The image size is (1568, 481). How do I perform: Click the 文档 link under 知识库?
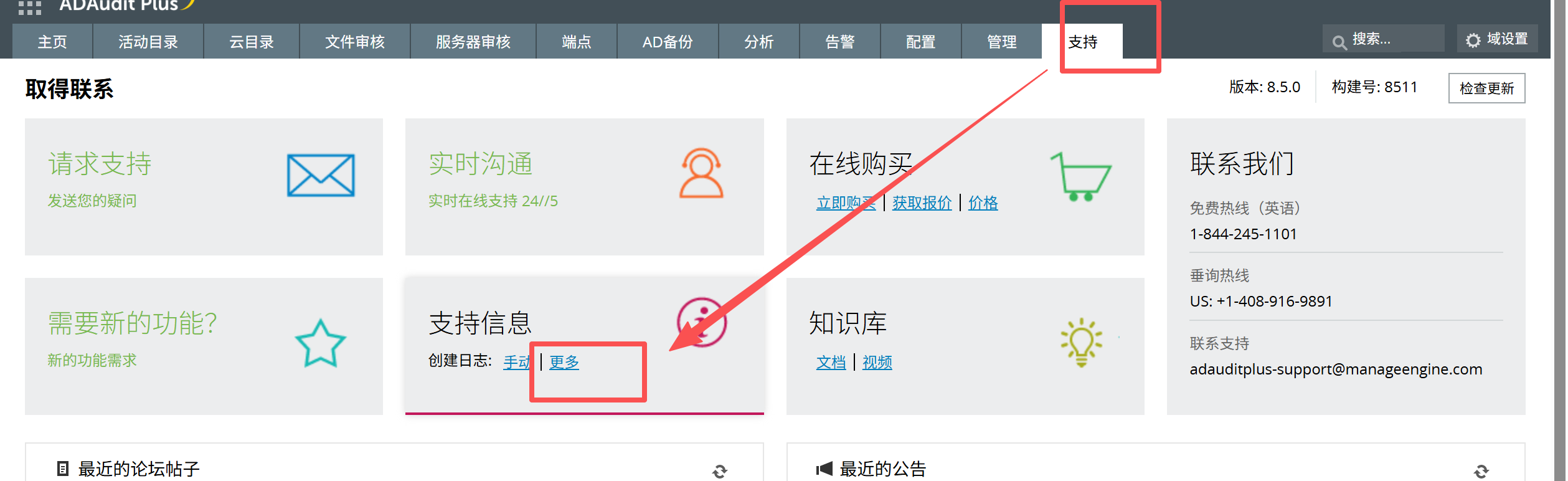[x=831, y=362]
